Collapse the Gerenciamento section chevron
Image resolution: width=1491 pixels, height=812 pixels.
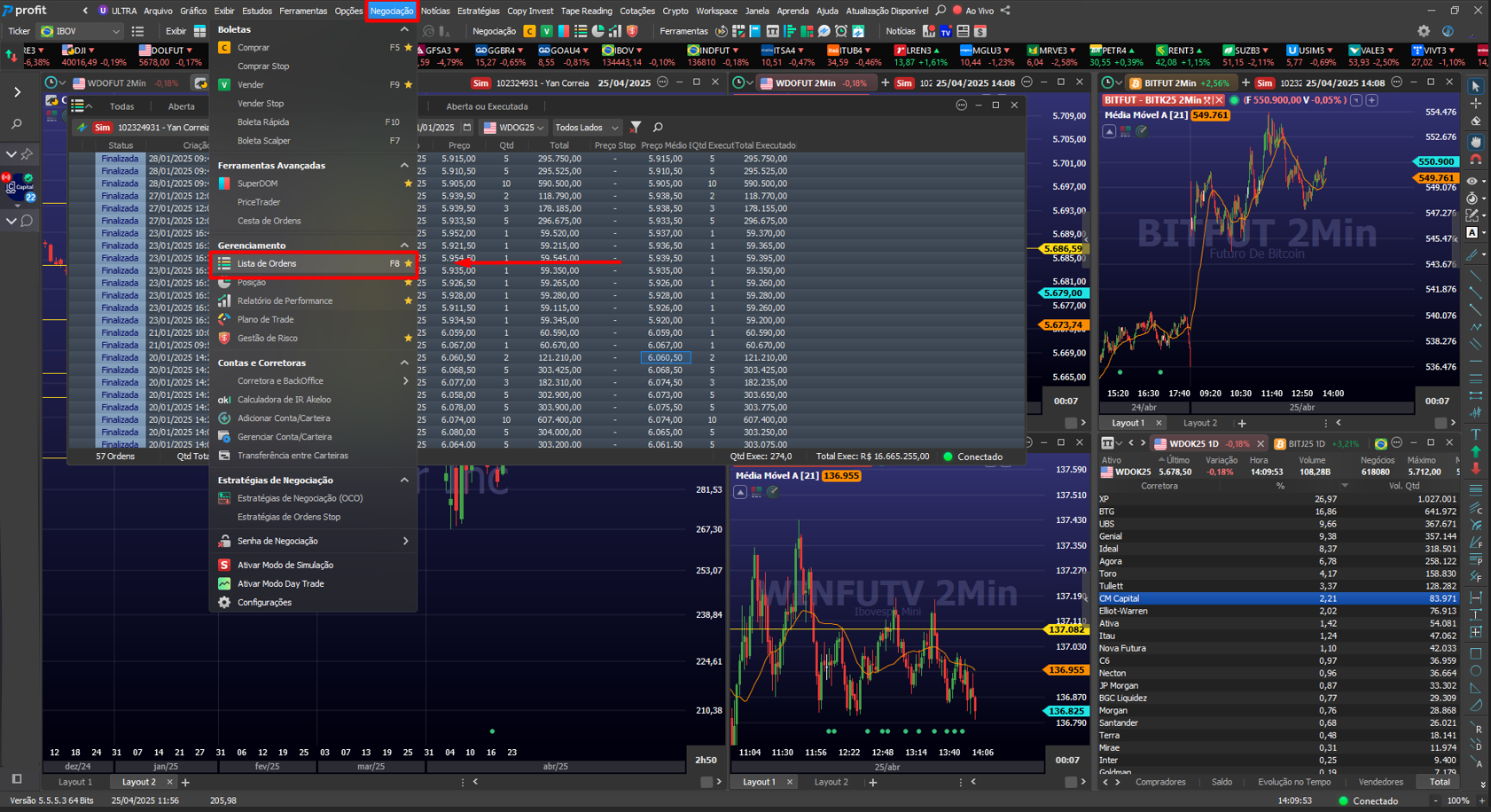point(404,245)
